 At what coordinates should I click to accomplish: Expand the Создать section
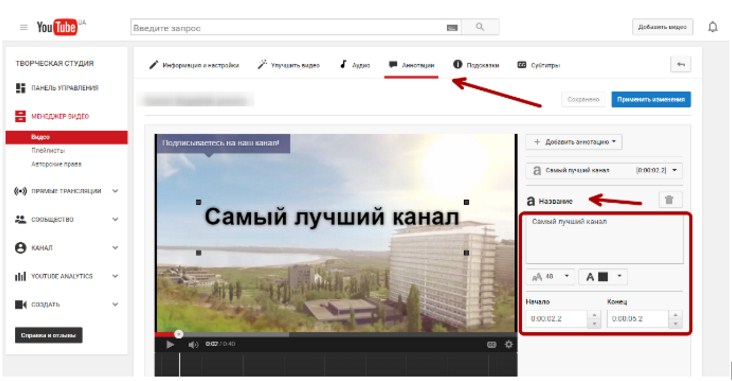(x=115, y=304)
